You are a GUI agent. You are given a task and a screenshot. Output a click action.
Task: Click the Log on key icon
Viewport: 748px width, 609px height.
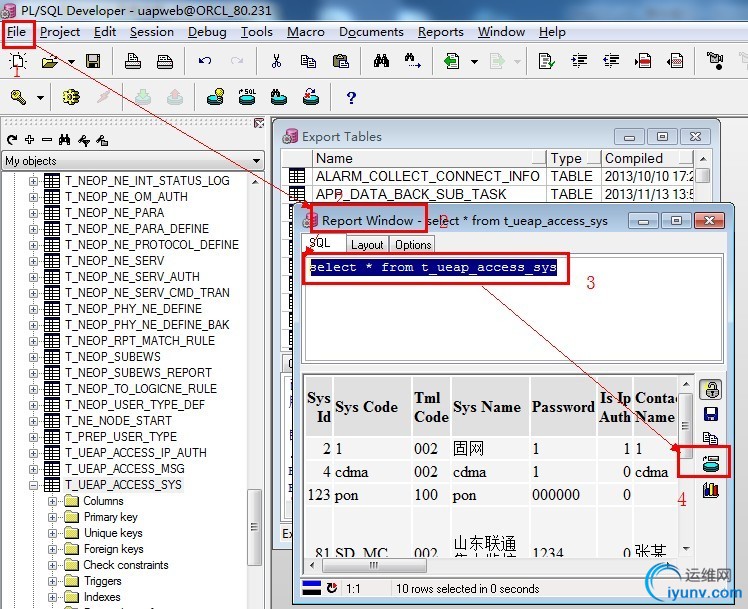coord(19,97)
